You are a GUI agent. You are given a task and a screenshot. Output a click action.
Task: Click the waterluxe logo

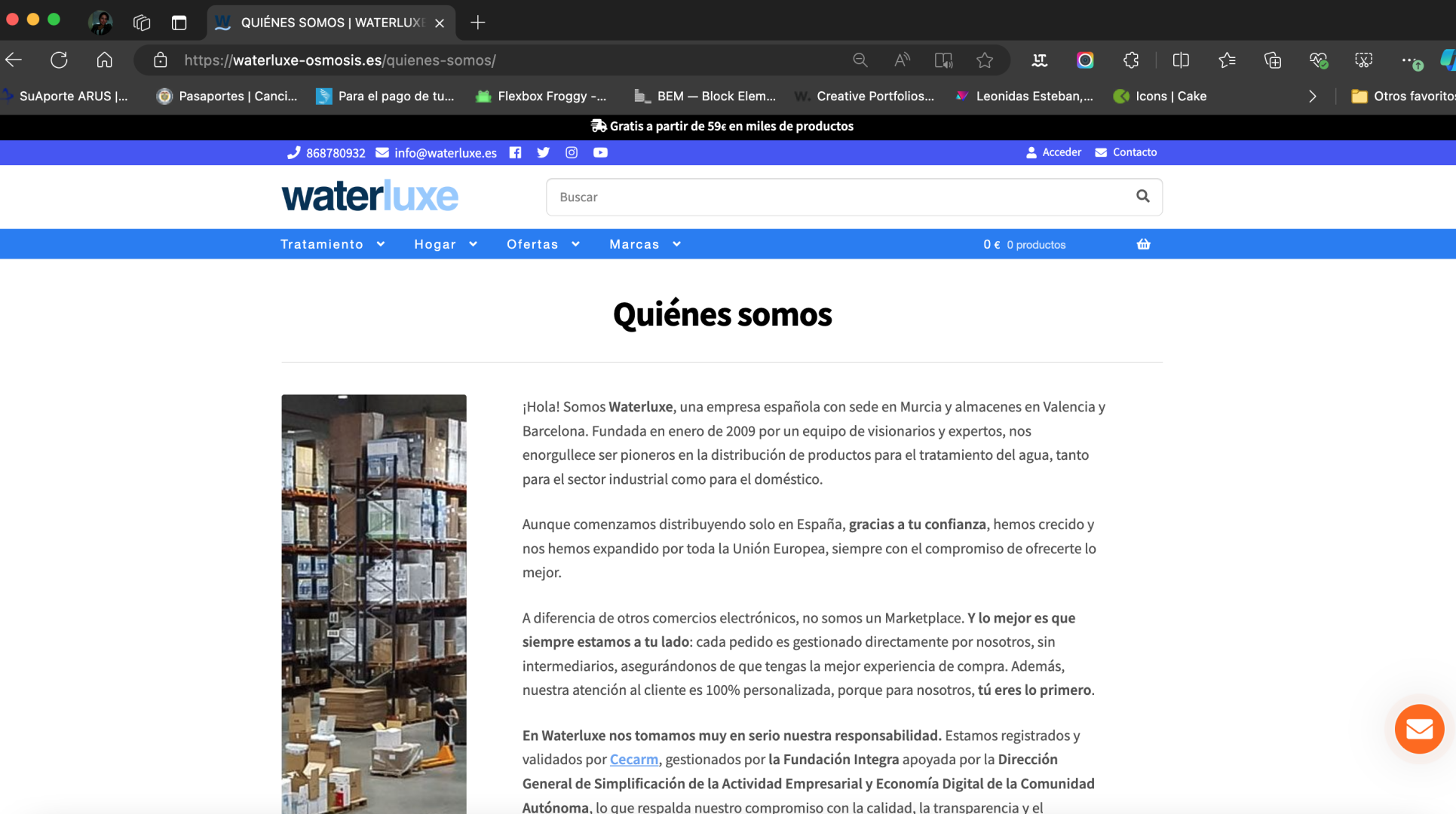[x=369, y=196]
